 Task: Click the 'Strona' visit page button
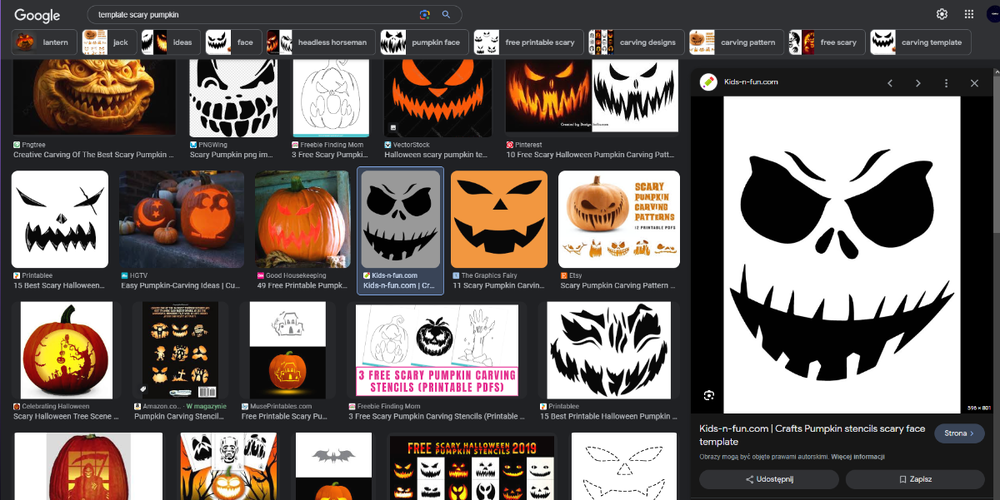959,433
